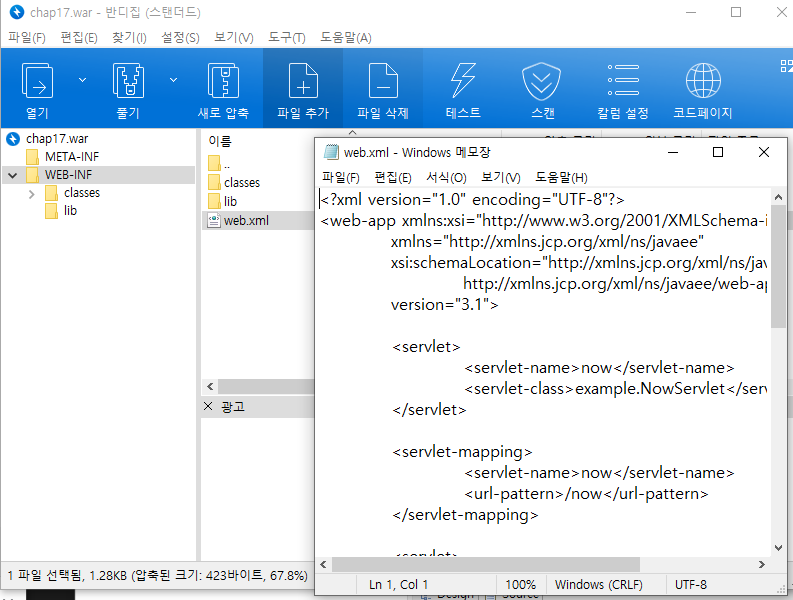Click the Bandizip status bar selection text
The image size is (793, 600).
[x=158, y=576]
